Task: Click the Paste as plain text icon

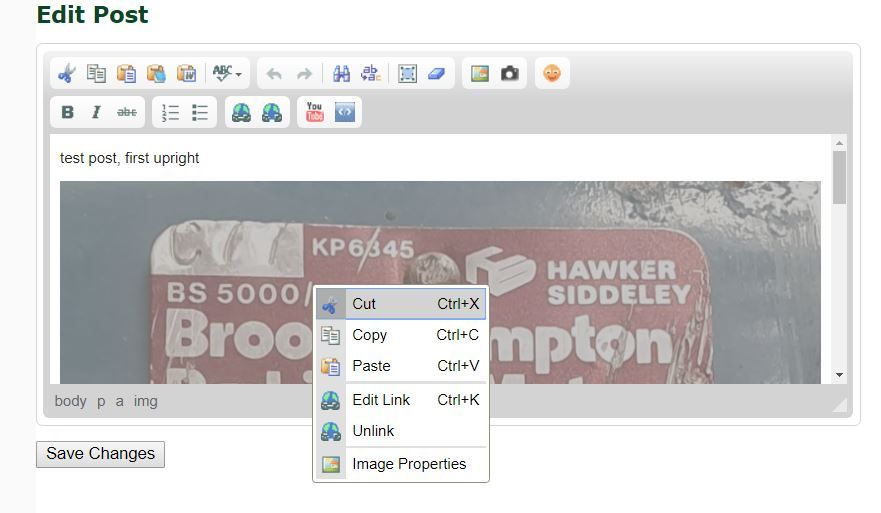Action: 156,74
